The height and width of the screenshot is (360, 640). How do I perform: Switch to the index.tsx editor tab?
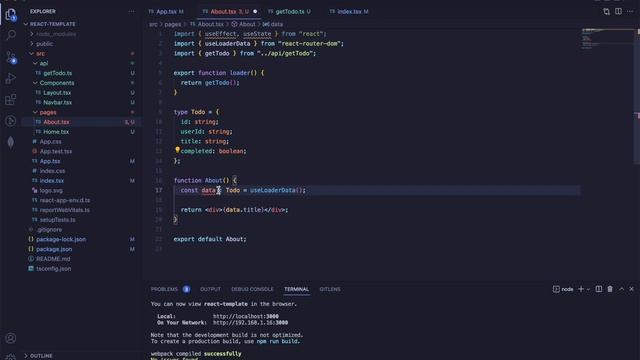tap(349, 11)
